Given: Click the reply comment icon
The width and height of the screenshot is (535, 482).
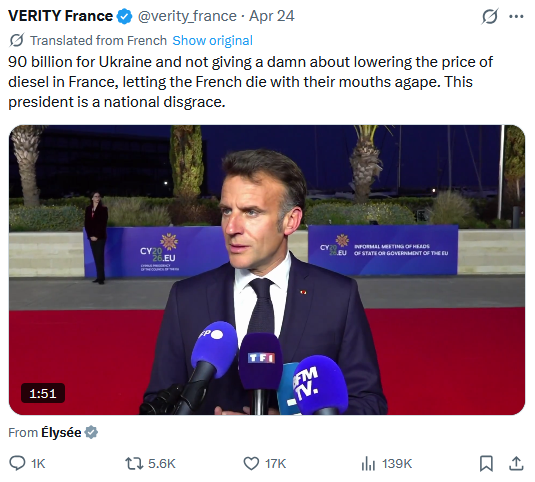Looking at the screenshot, I should coord(17,464).
